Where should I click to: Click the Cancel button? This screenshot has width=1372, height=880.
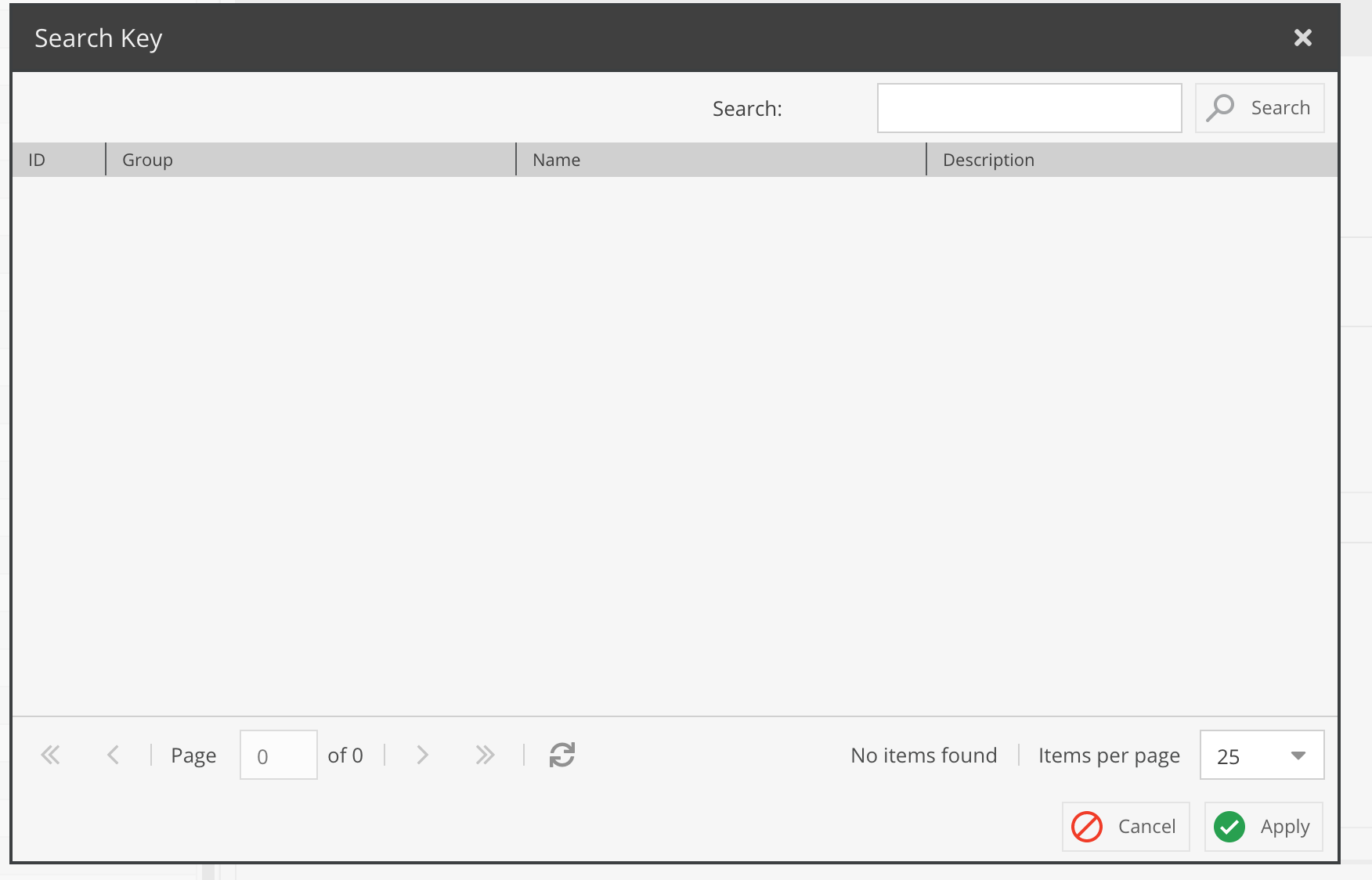[x=1125, y=826]
